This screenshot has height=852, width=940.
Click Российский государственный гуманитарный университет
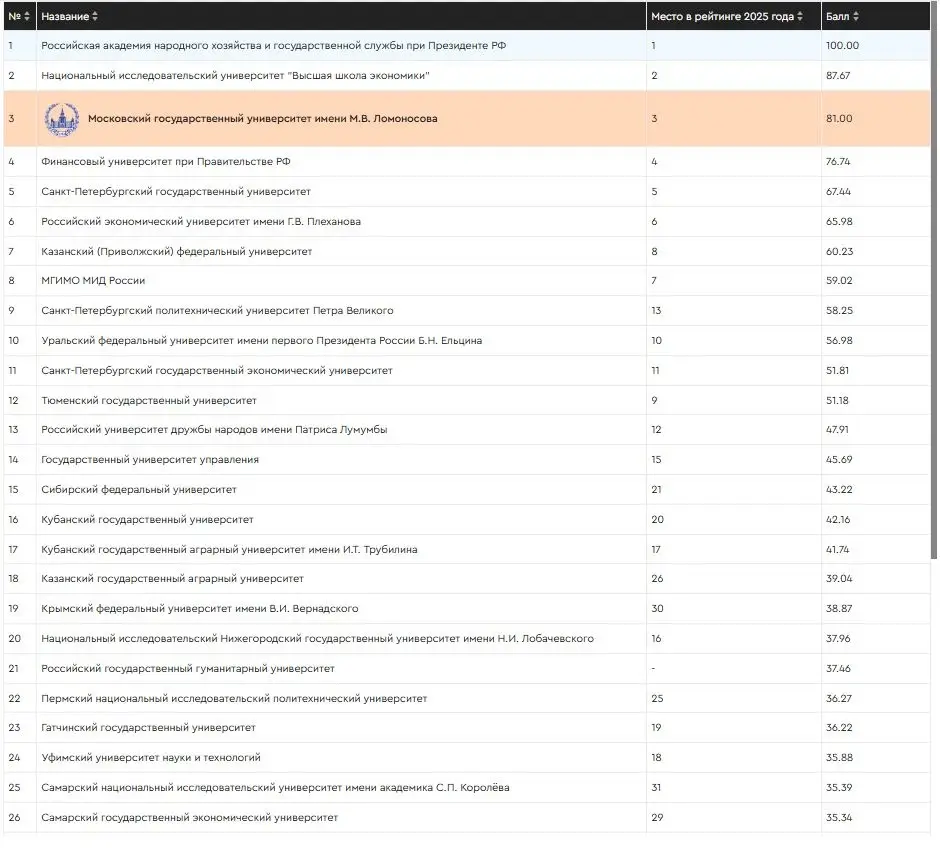[x=188, y=669]
